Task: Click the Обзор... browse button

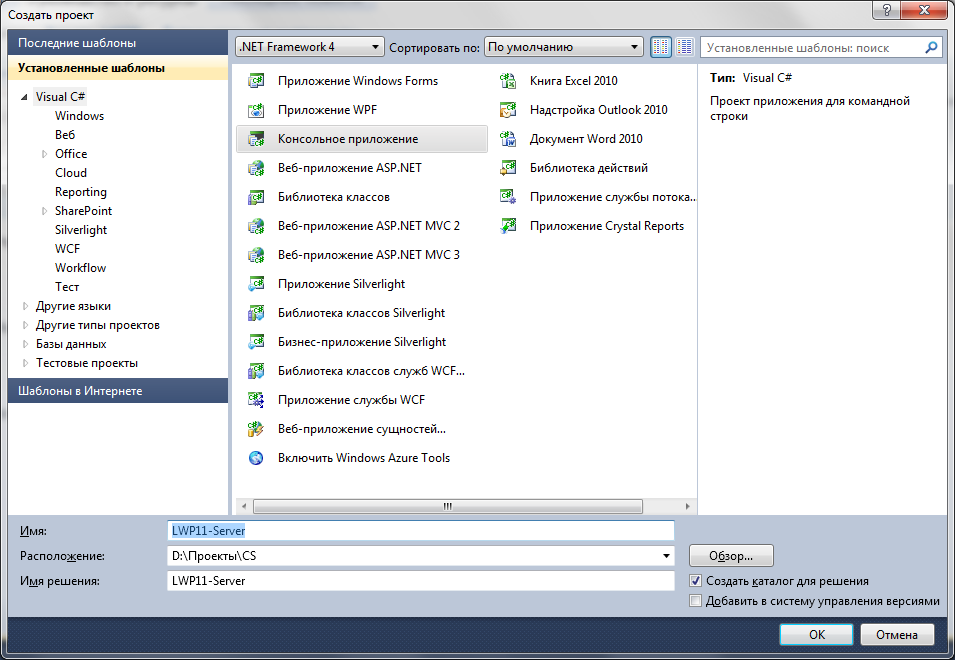Action: click(x=731, y=556)
